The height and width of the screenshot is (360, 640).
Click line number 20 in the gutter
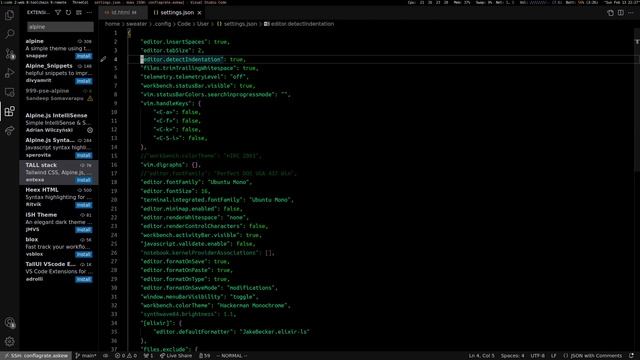point(114,200)
